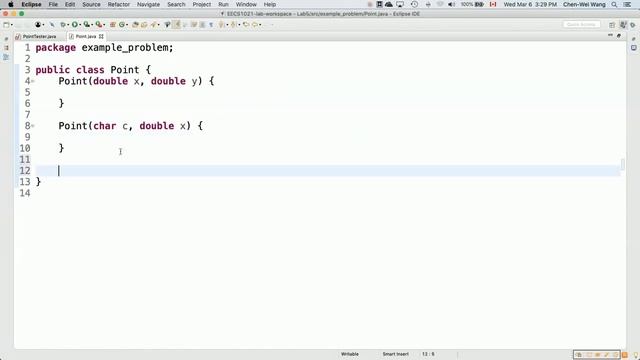The height and width of the screenshot is (360, 640).
Task: Open the Help menu
Action: (270, 4)
